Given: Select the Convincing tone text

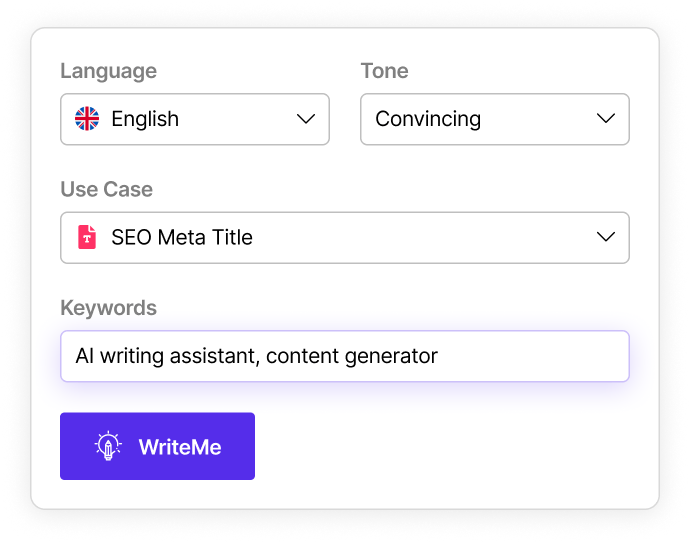Looking at the screenshot, I should click(x=428, y=119).
